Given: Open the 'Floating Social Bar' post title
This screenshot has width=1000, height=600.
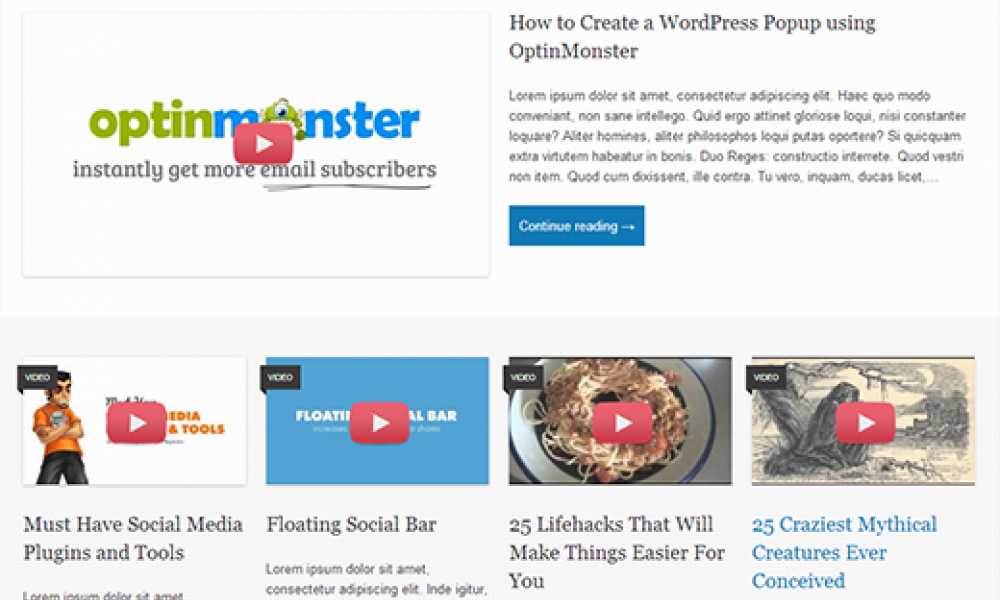Looking at the screenshot, I should (351, 525).
